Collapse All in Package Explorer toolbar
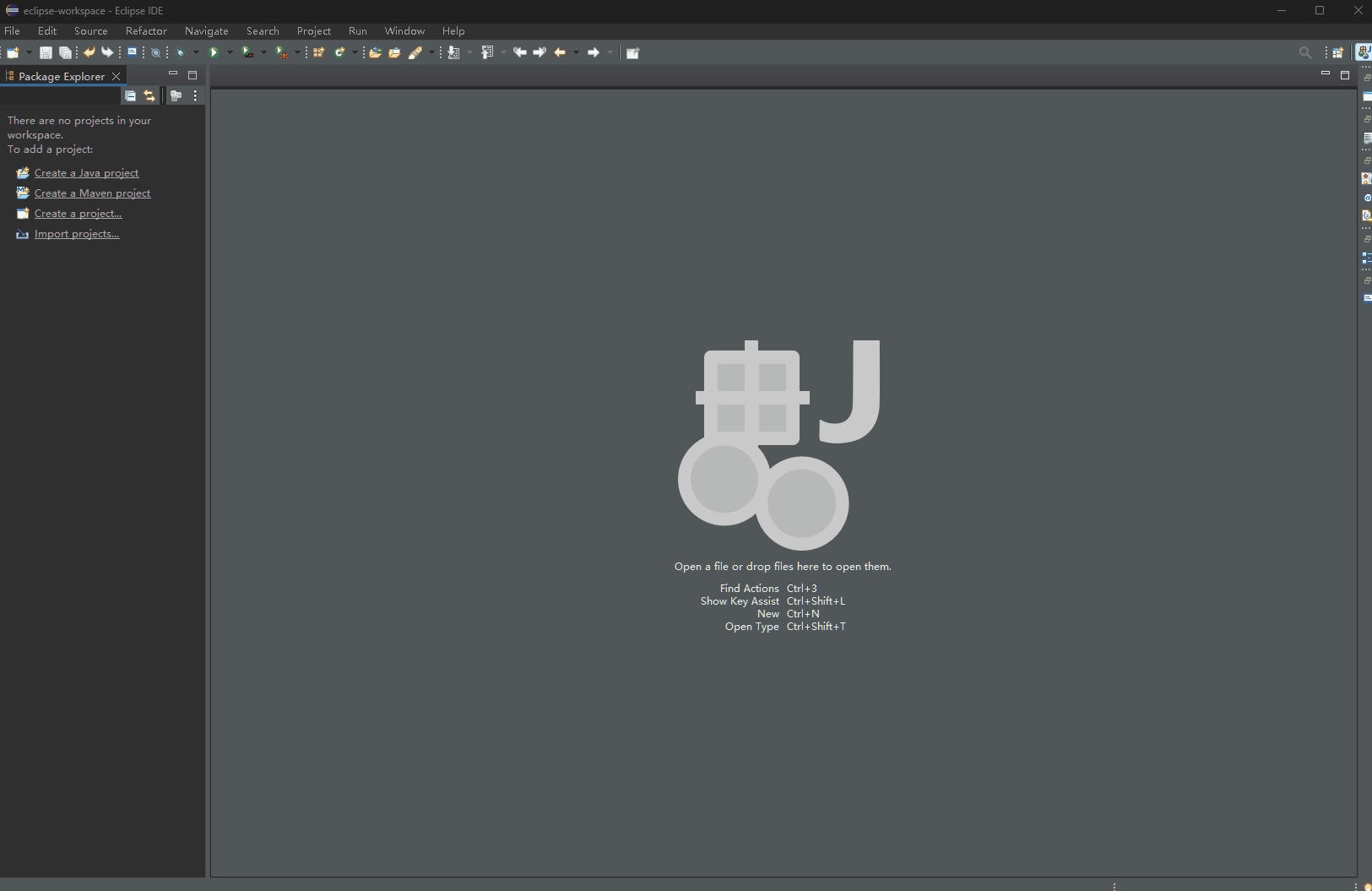Image resolution: width=1372 pixels, height=891 pixels. 131,95
